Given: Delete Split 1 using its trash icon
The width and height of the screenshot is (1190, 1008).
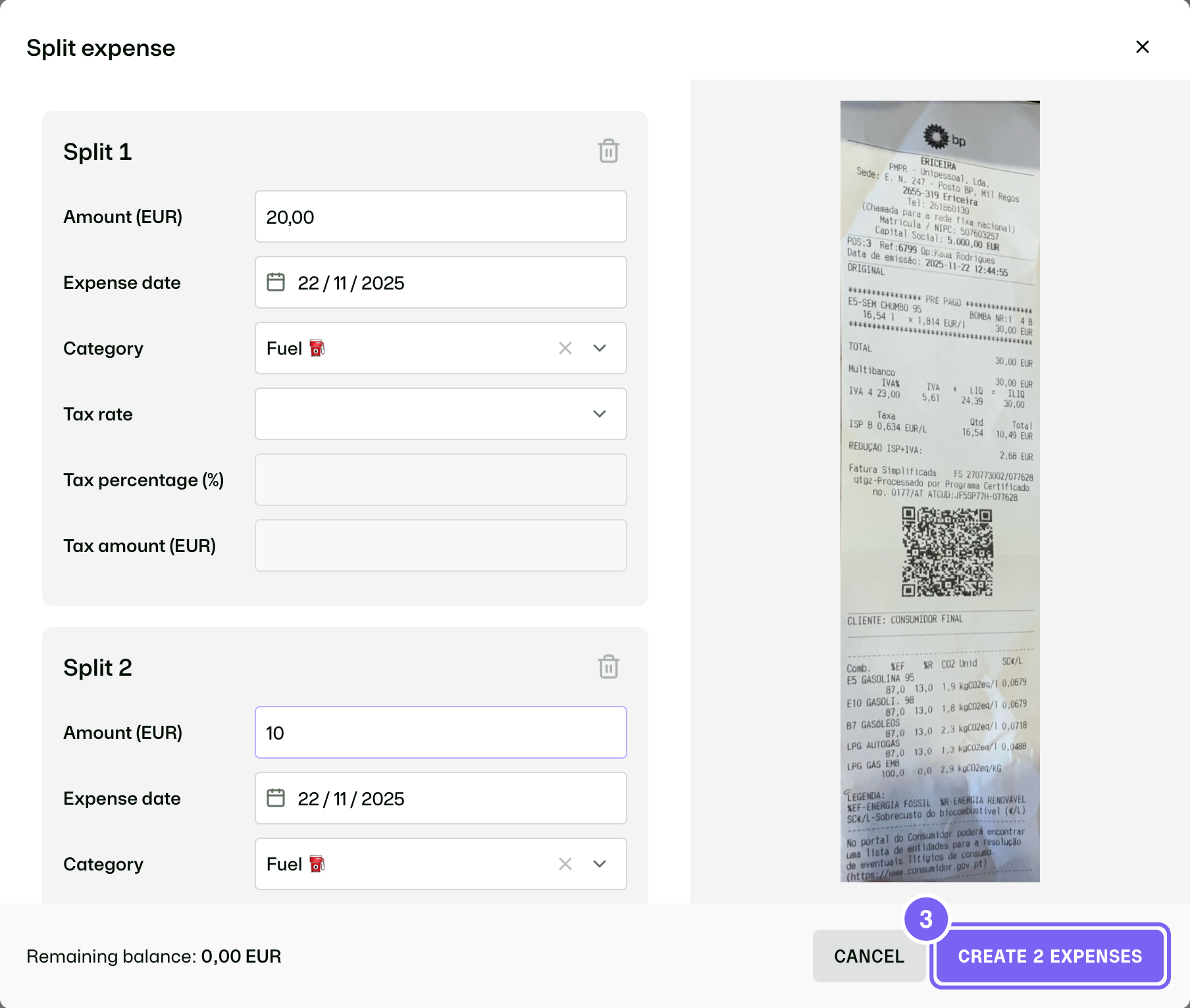Looking at the screenshot, I should pyautogui.click(x=609, y=151).
